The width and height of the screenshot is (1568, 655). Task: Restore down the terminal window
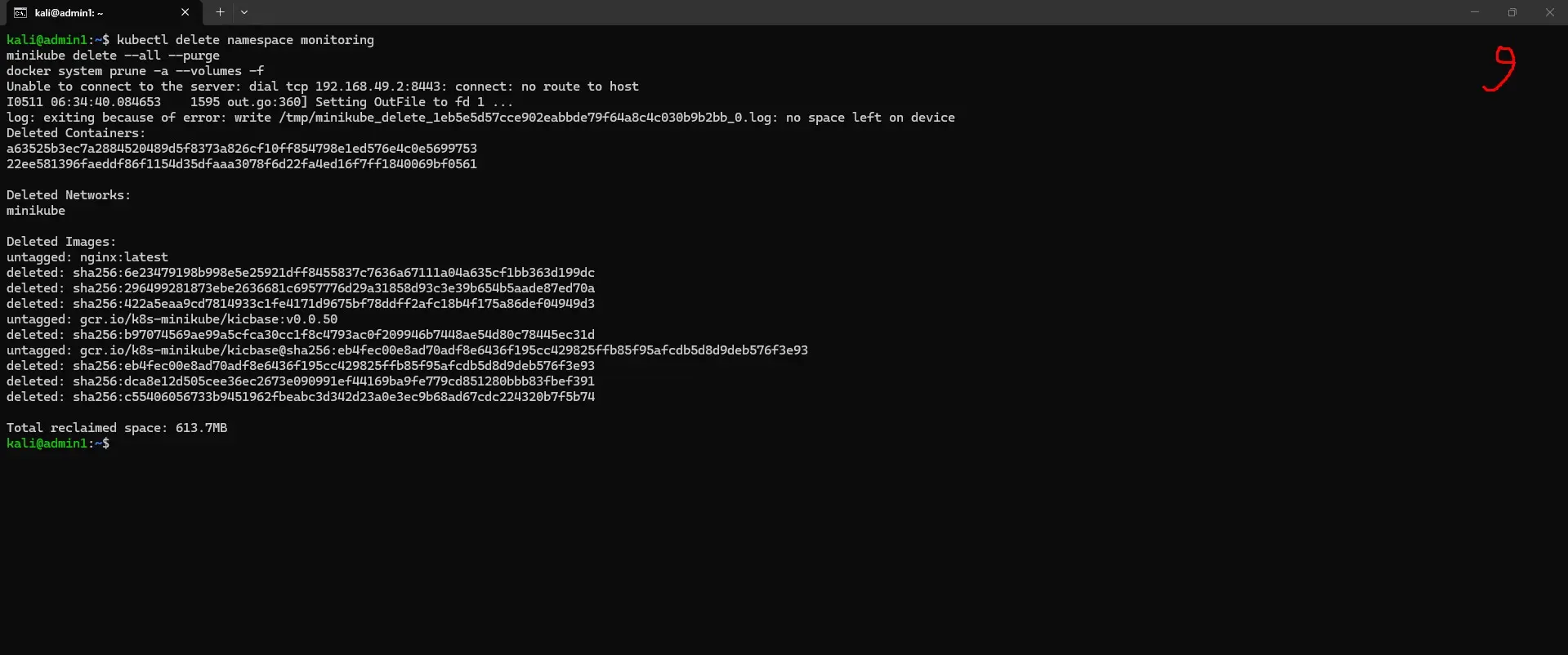coord(1512,12)
